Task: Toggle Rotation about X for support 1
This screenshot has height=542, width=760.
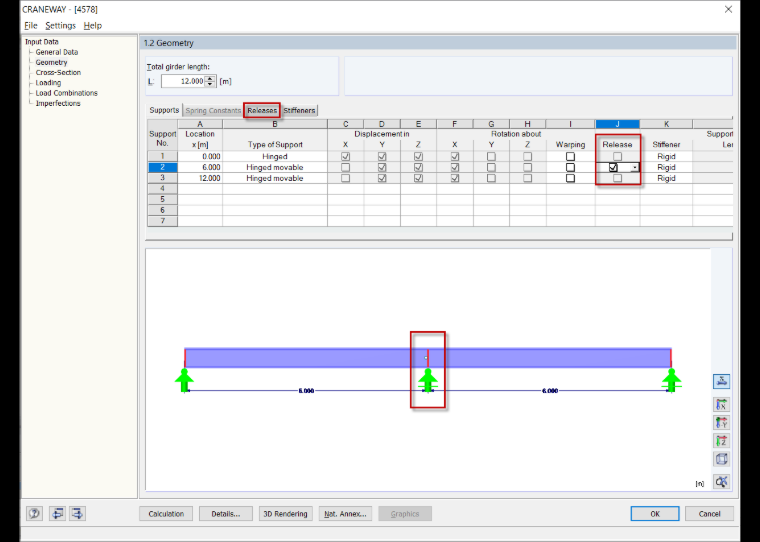Action: point(455,157)
